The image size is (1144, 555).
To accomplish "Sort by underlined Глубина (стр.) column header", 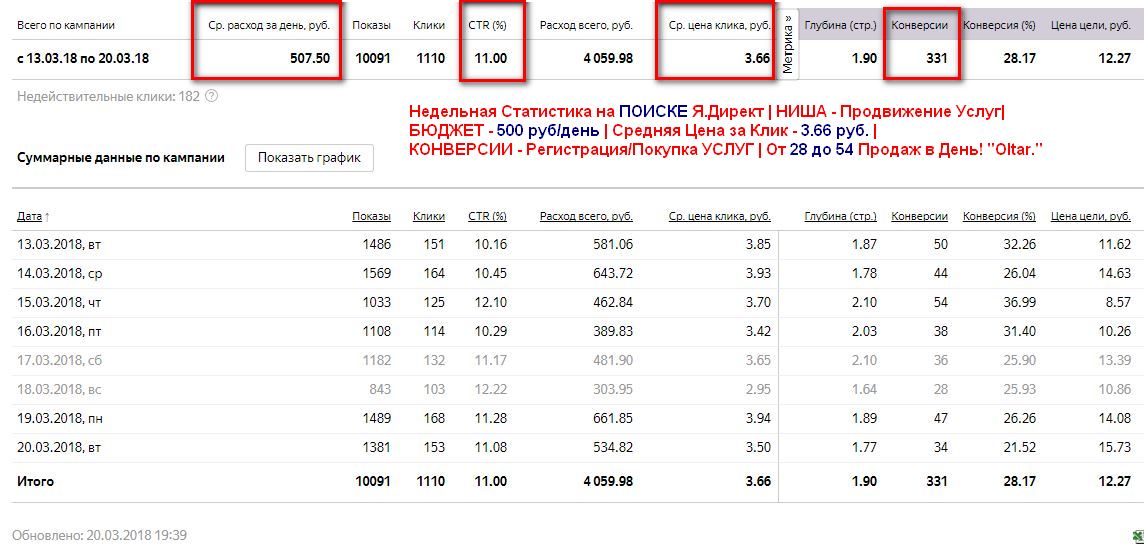I will tap(840, 217).
